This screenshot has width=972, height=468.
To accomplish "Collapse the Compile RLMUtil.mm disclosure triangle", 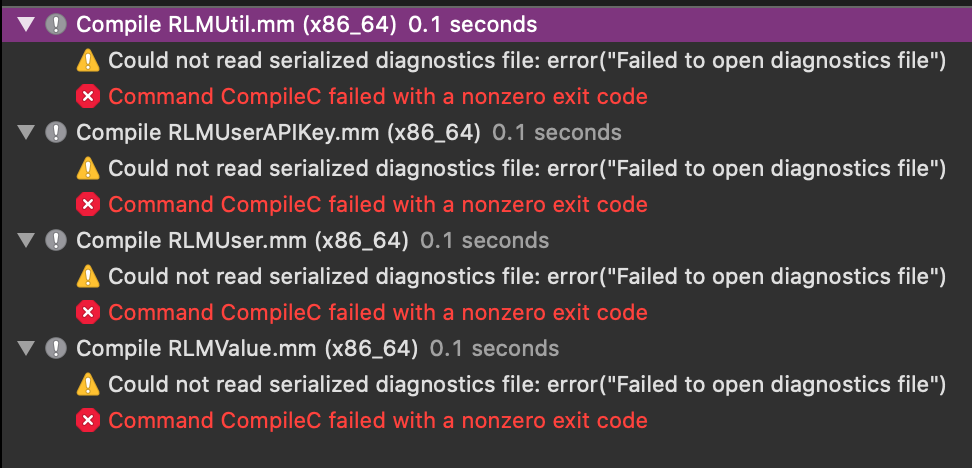I will point(26,25).
